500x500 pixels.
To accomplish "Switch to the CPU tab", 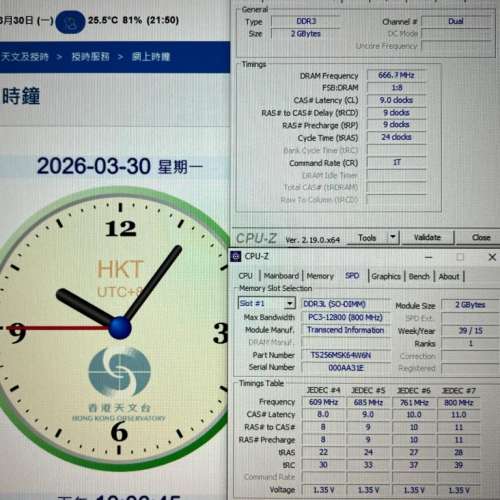I will coord(245,276).
